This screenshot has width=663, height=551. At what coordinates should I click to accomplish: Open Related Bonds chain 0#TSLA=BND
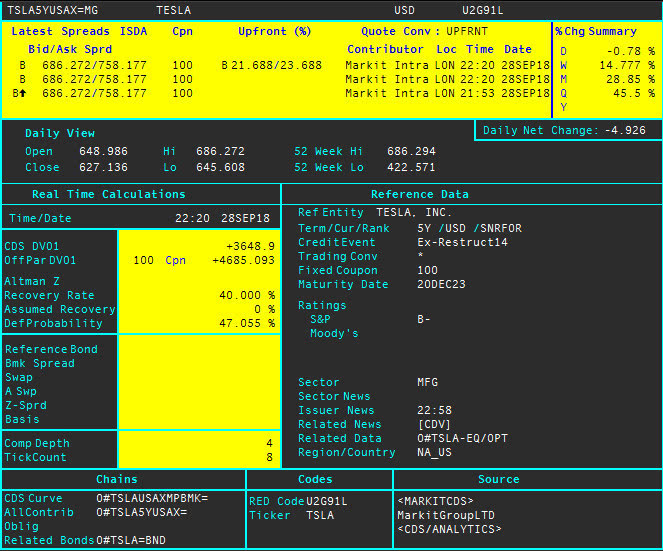click(131, 540)
